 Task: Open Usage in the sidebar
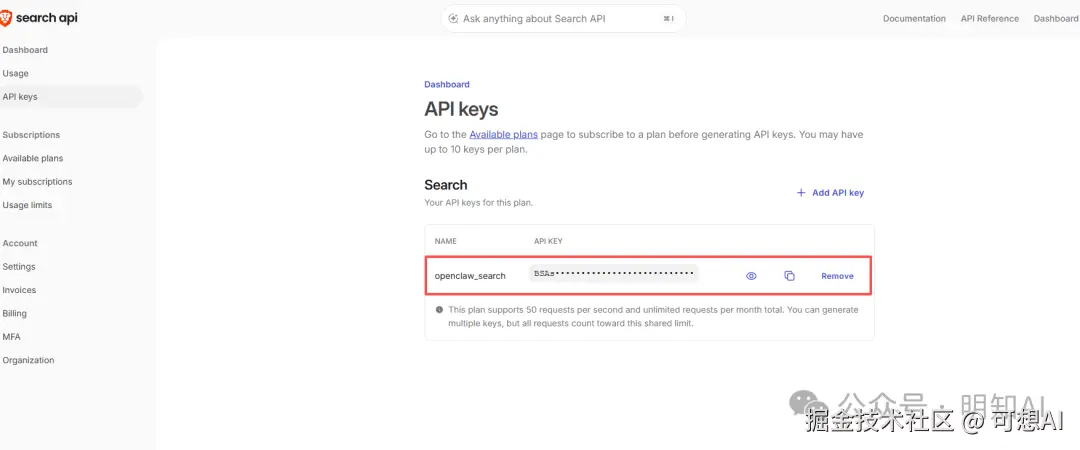pyautogui.click(x=16, y=73)
